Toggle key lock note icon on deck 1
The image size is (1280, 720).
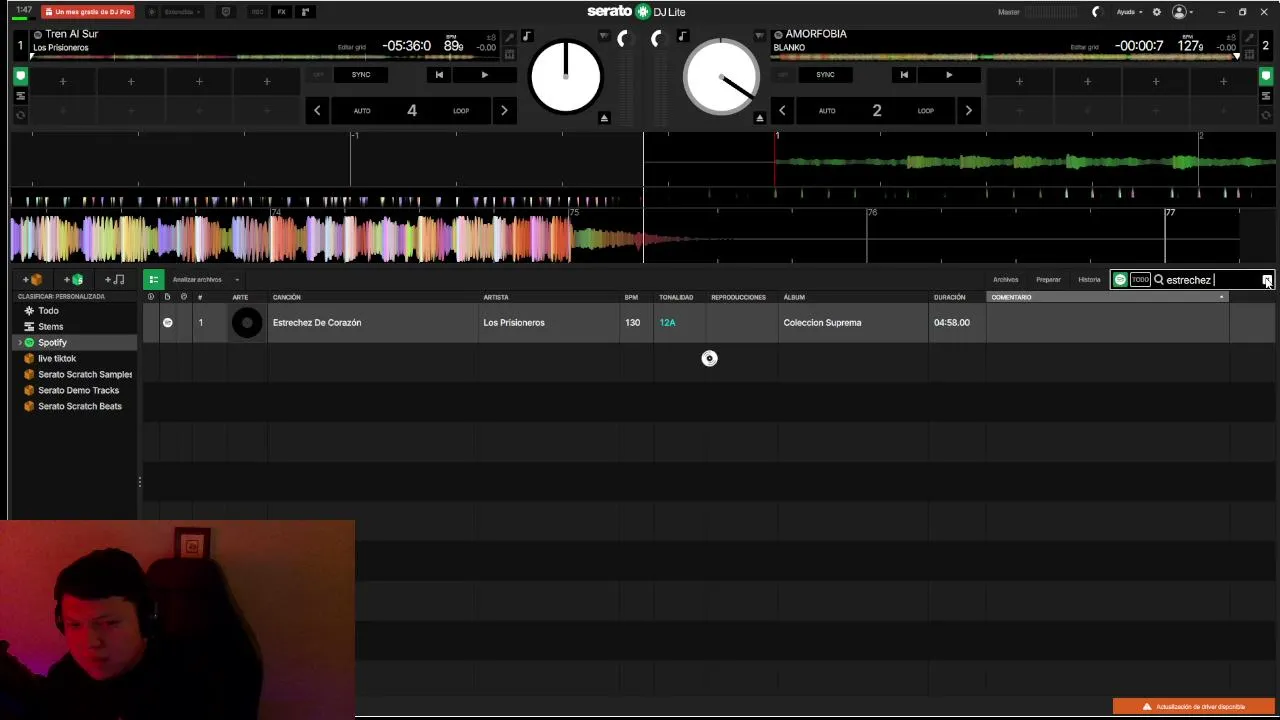point(527,37)
